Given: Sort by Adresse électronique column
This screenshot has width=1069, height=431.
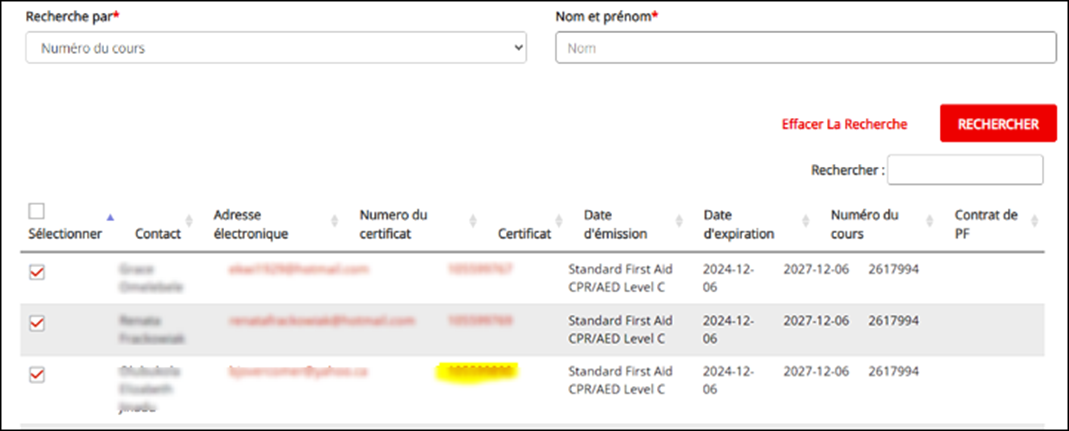Looking at the screenshot, I should click(x=334, y=221).
